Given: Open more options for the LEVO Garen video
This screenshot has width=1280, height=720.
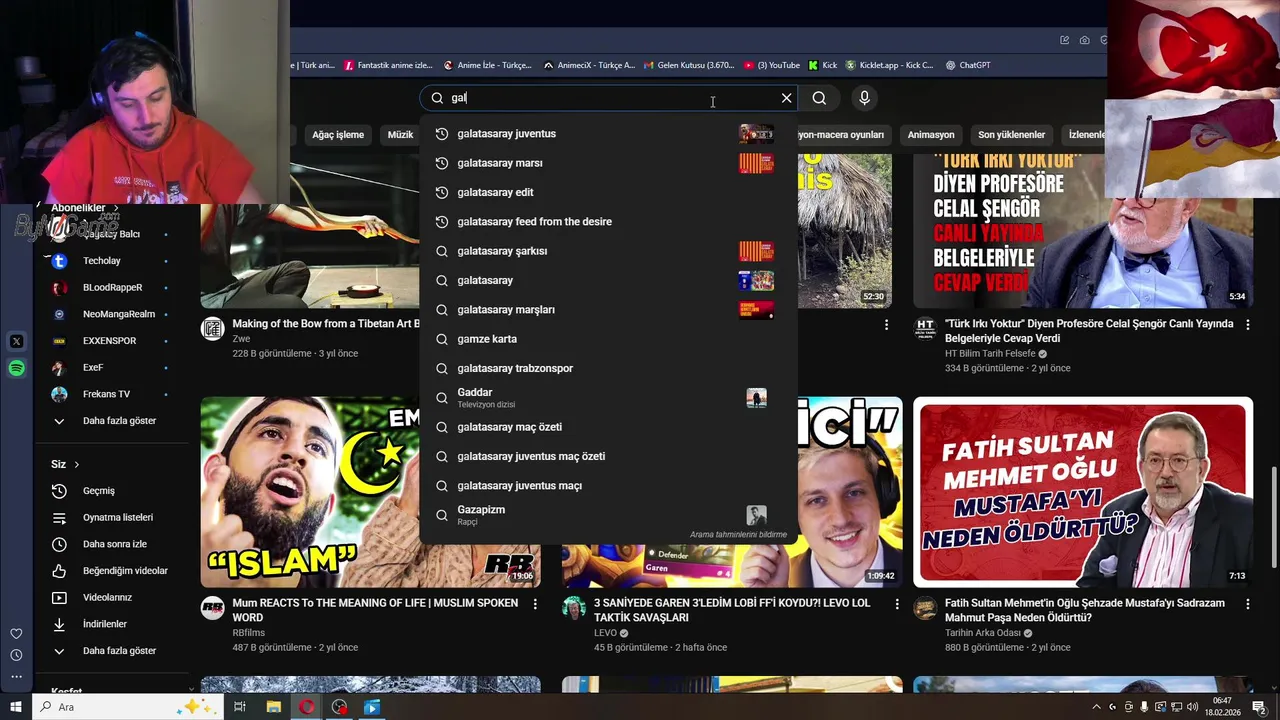Looking at the screenshot, I should (896, 604).
